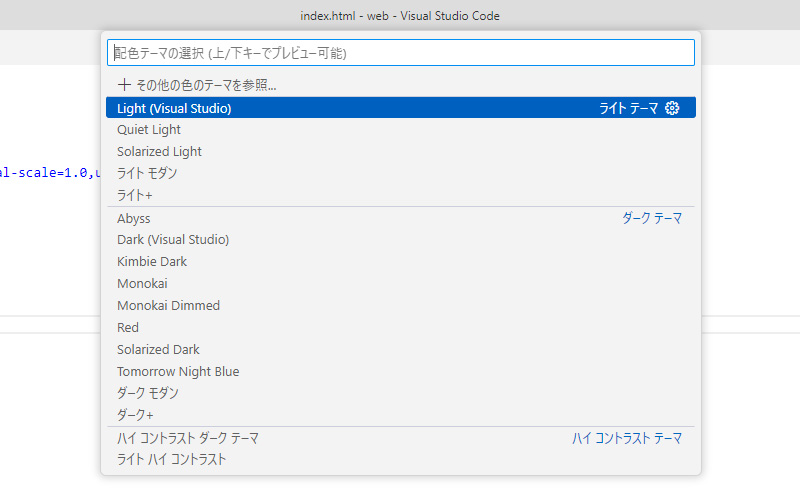Click the theme search input field

[400, 52]
